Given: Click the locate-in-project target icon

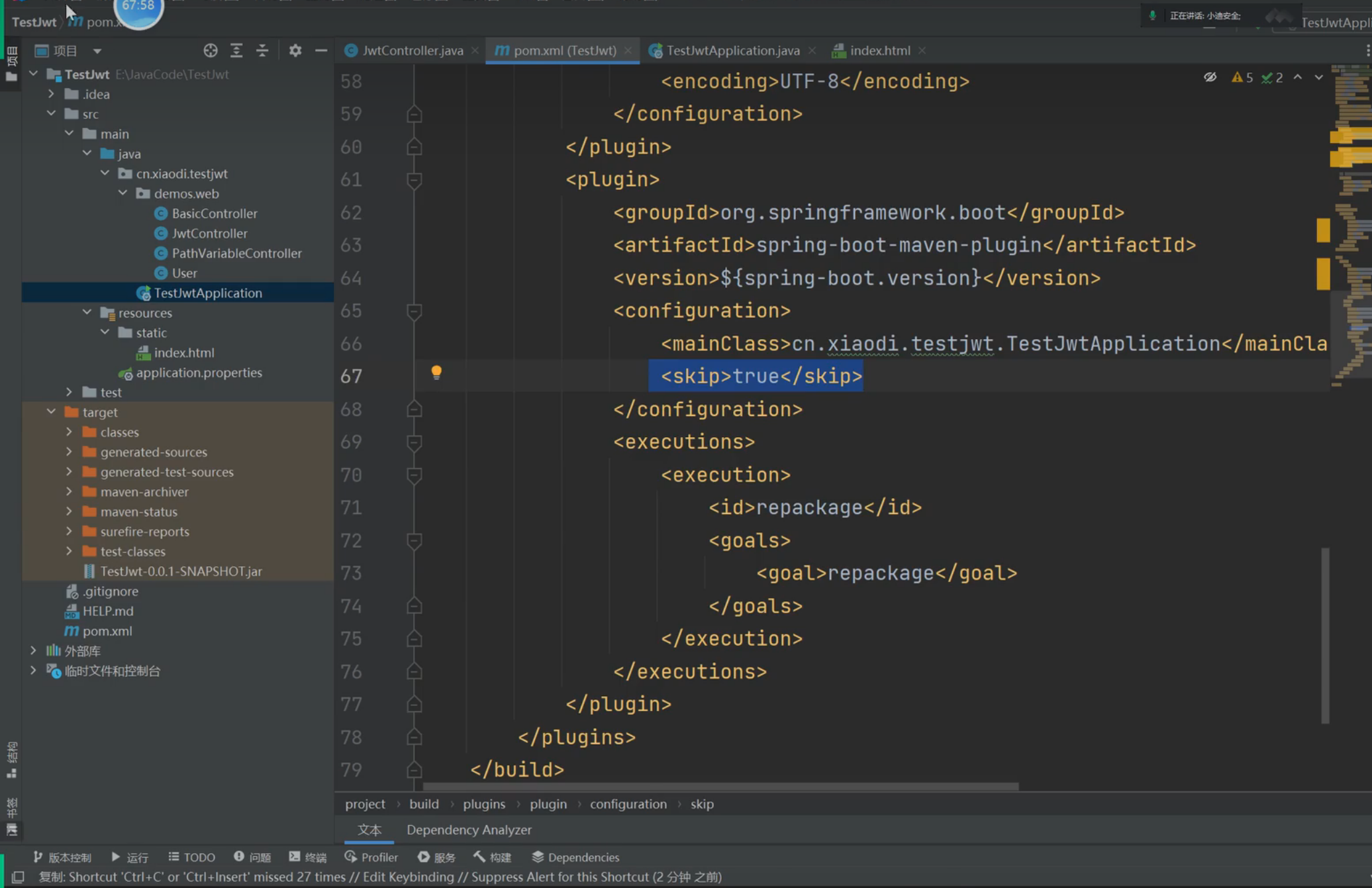Looking at the screenshot, I should click(210, 50).
